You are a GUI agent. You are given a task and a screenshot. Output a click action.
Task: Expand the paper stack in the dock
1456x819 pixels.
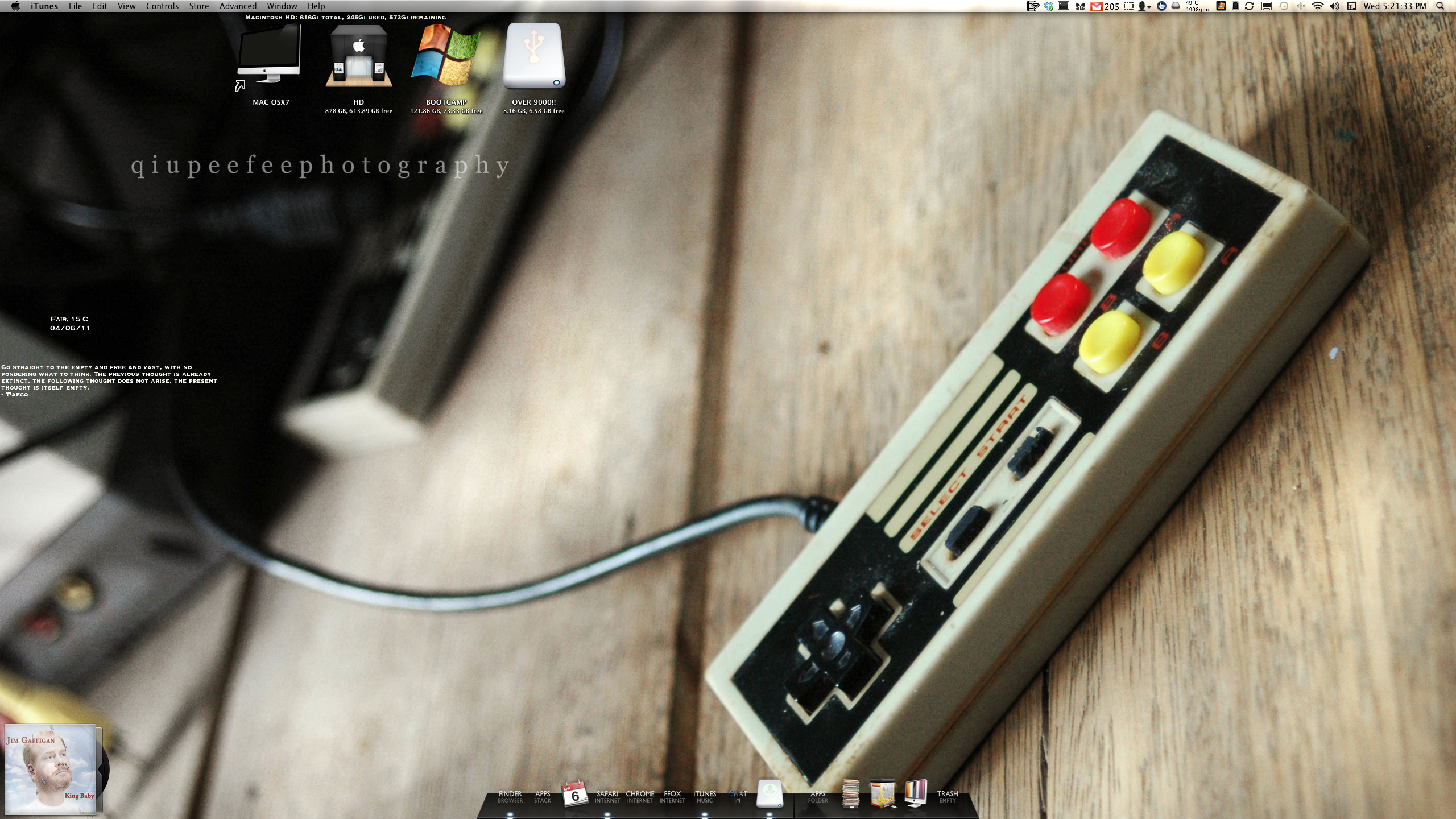click(850, 794)
